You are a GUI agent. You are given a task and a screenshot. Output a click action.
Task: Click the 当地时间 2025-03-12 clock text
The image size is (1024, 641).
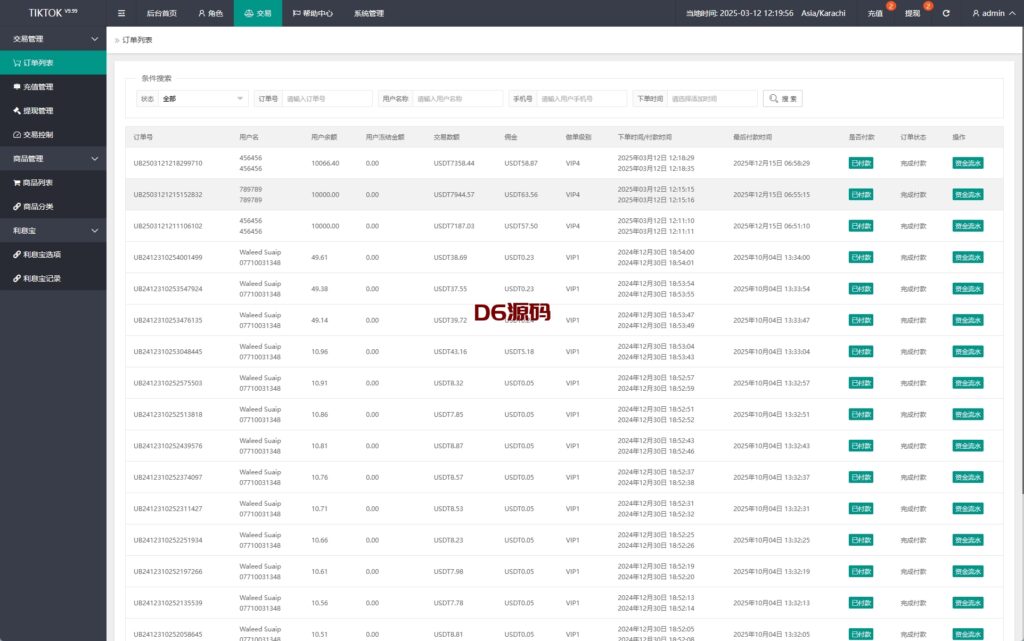739,13
